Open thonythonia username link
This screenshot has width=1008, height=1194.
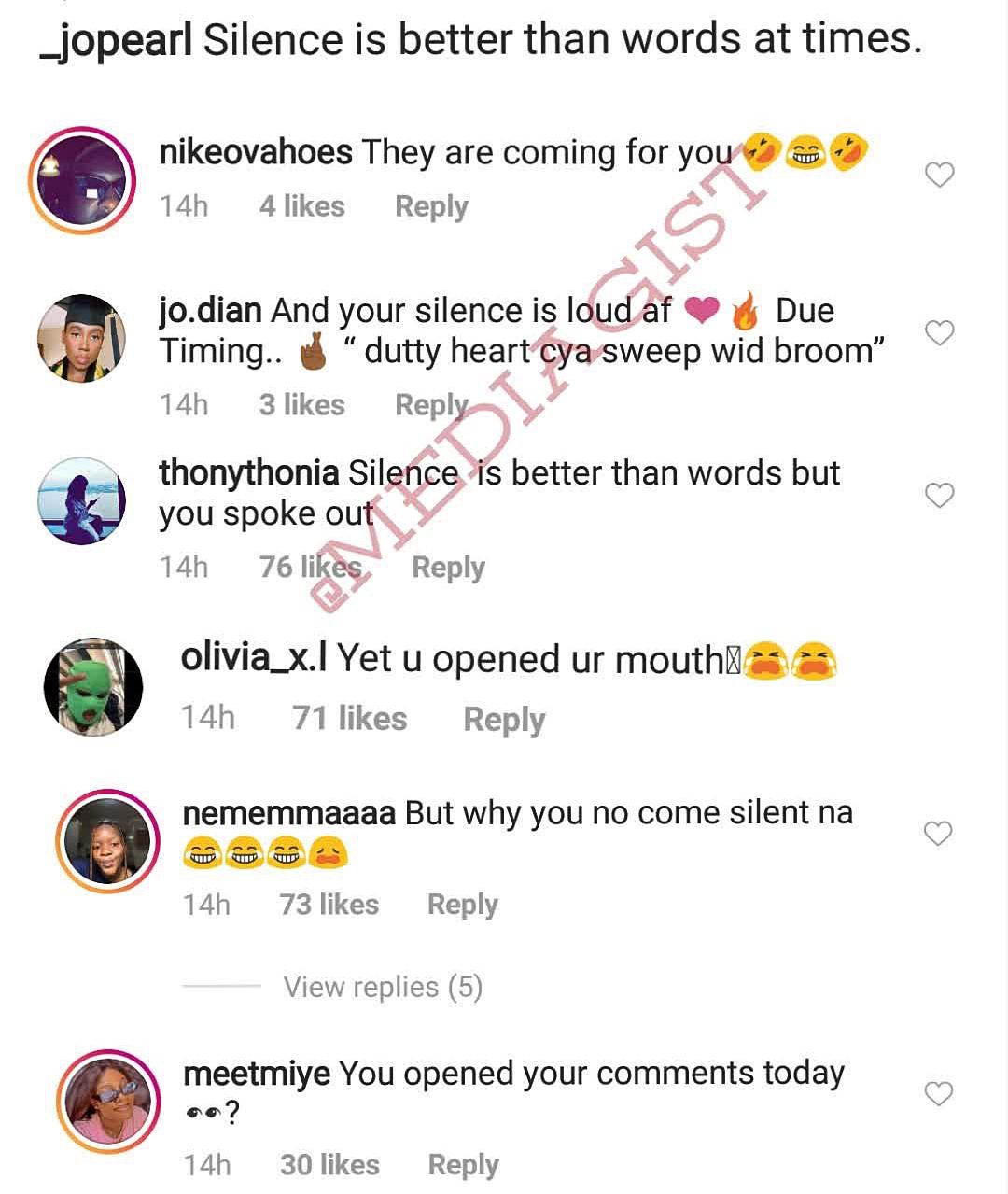(x=248, y=473)
